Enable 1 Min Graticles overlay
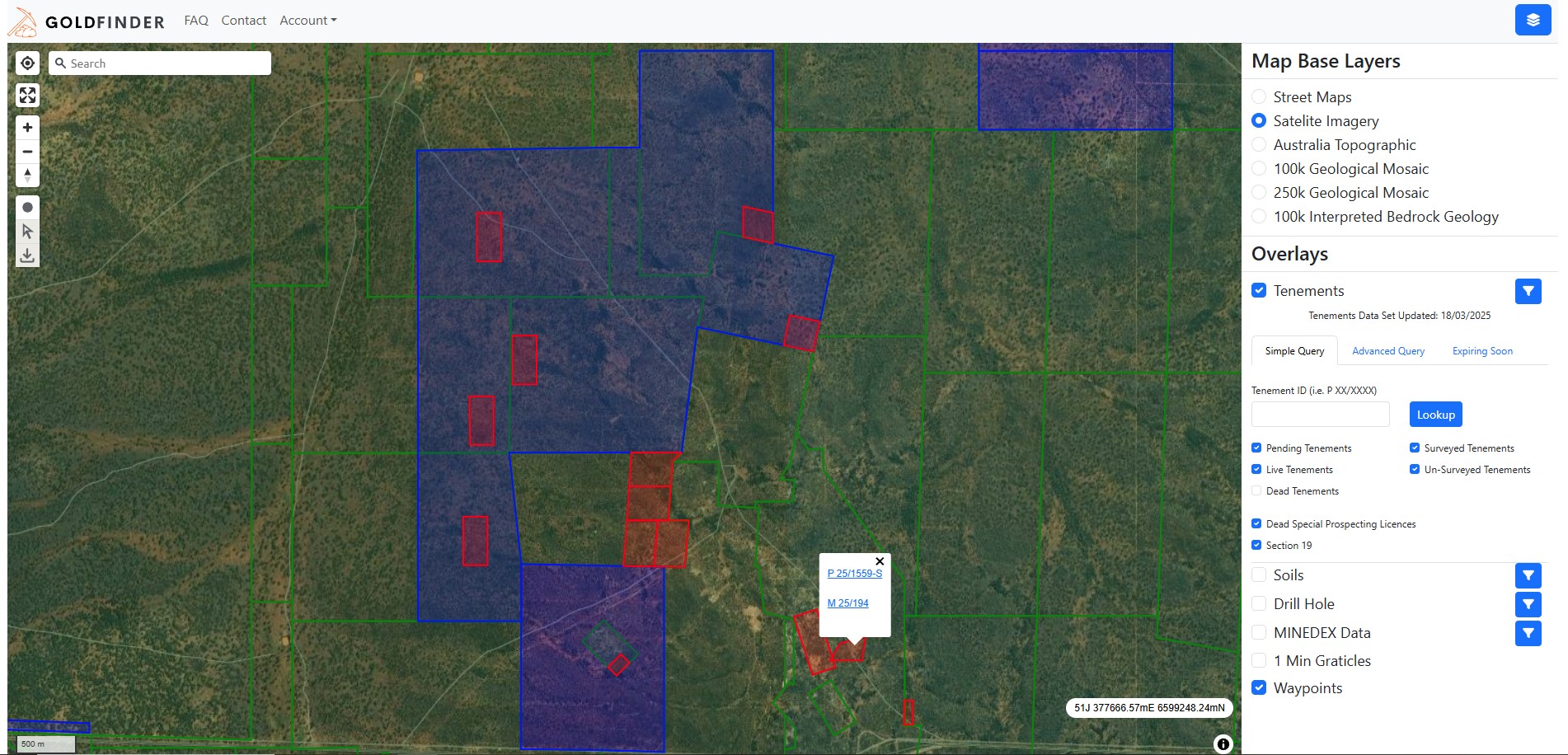 (1259, 660)
